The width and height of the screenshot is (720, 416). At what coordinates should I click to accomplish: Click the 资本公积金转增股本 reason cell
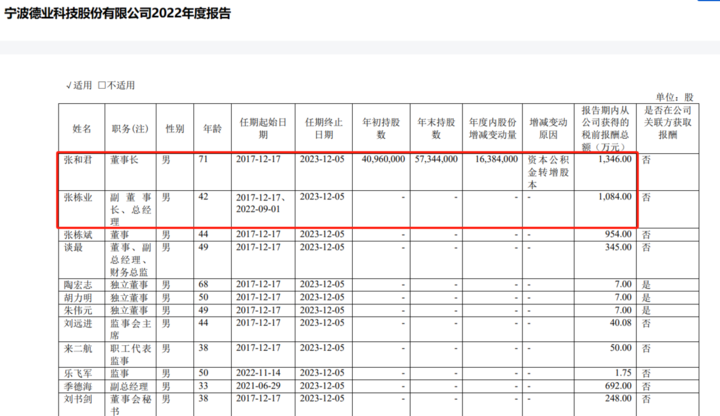548,172
